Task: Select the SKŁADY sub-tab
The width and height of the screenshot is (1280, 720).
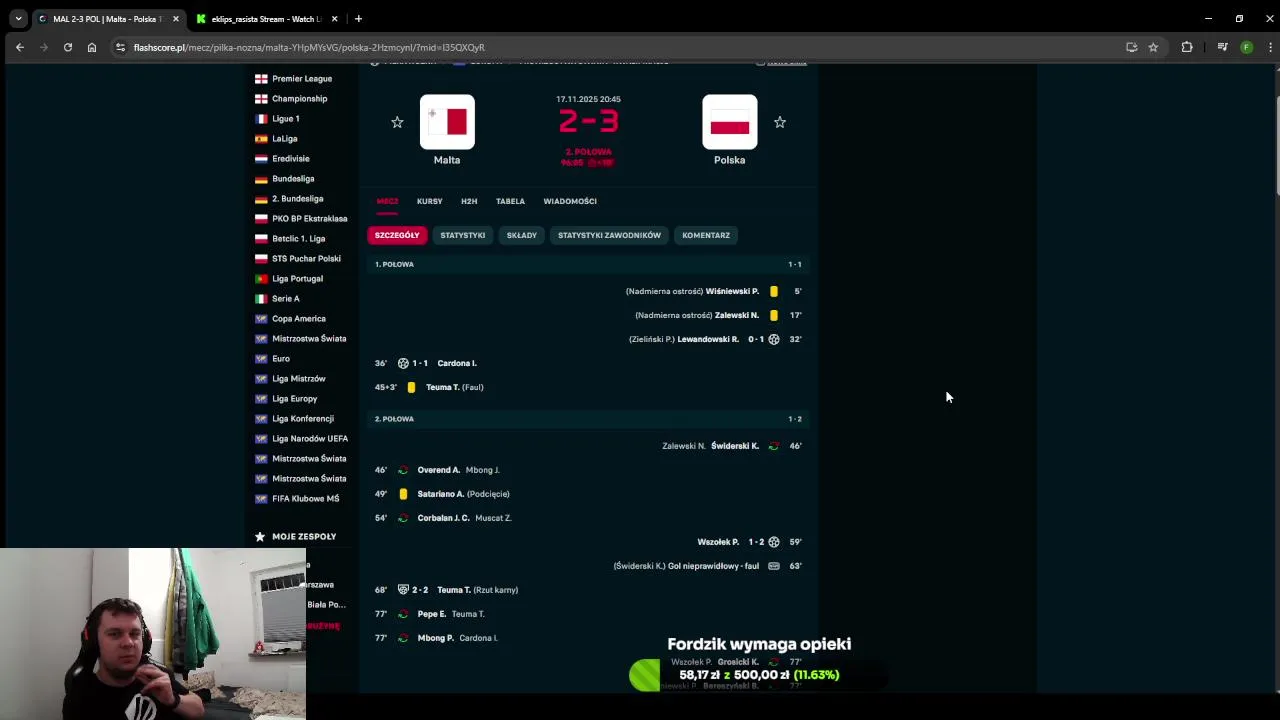Action: click(522, 235)
